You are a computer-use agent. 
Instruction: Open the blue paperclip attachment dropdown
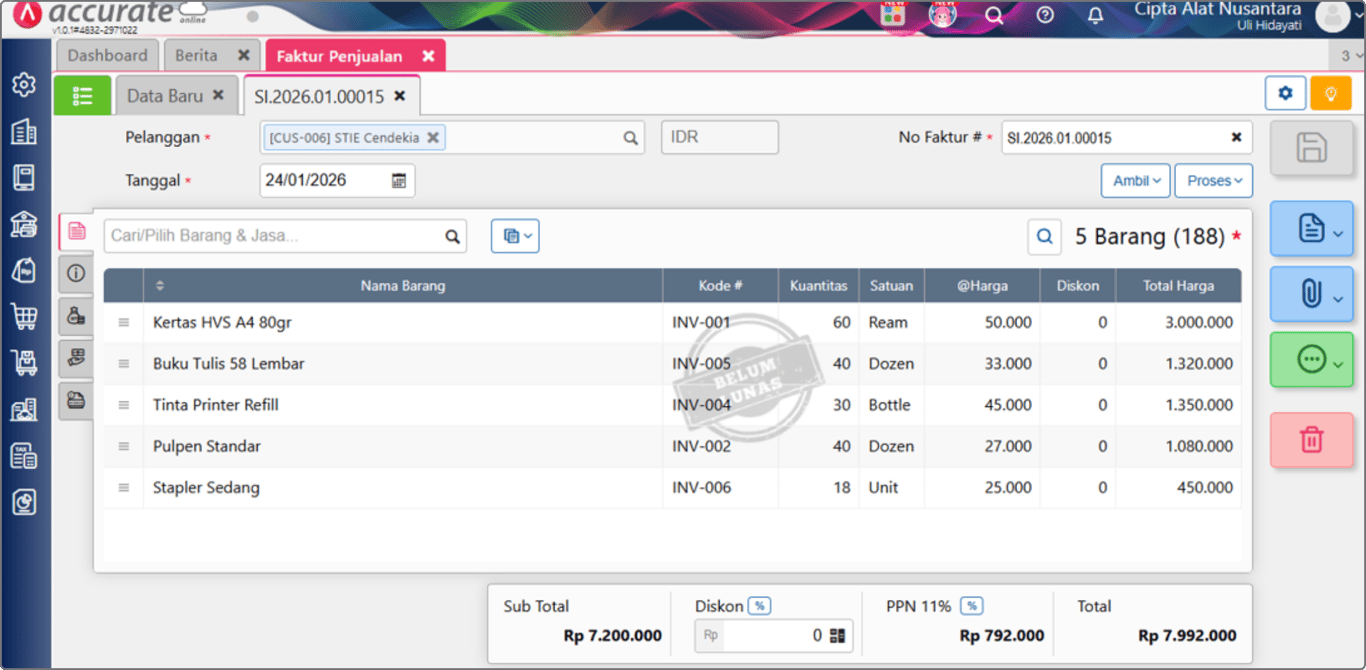coord(1311,294)
